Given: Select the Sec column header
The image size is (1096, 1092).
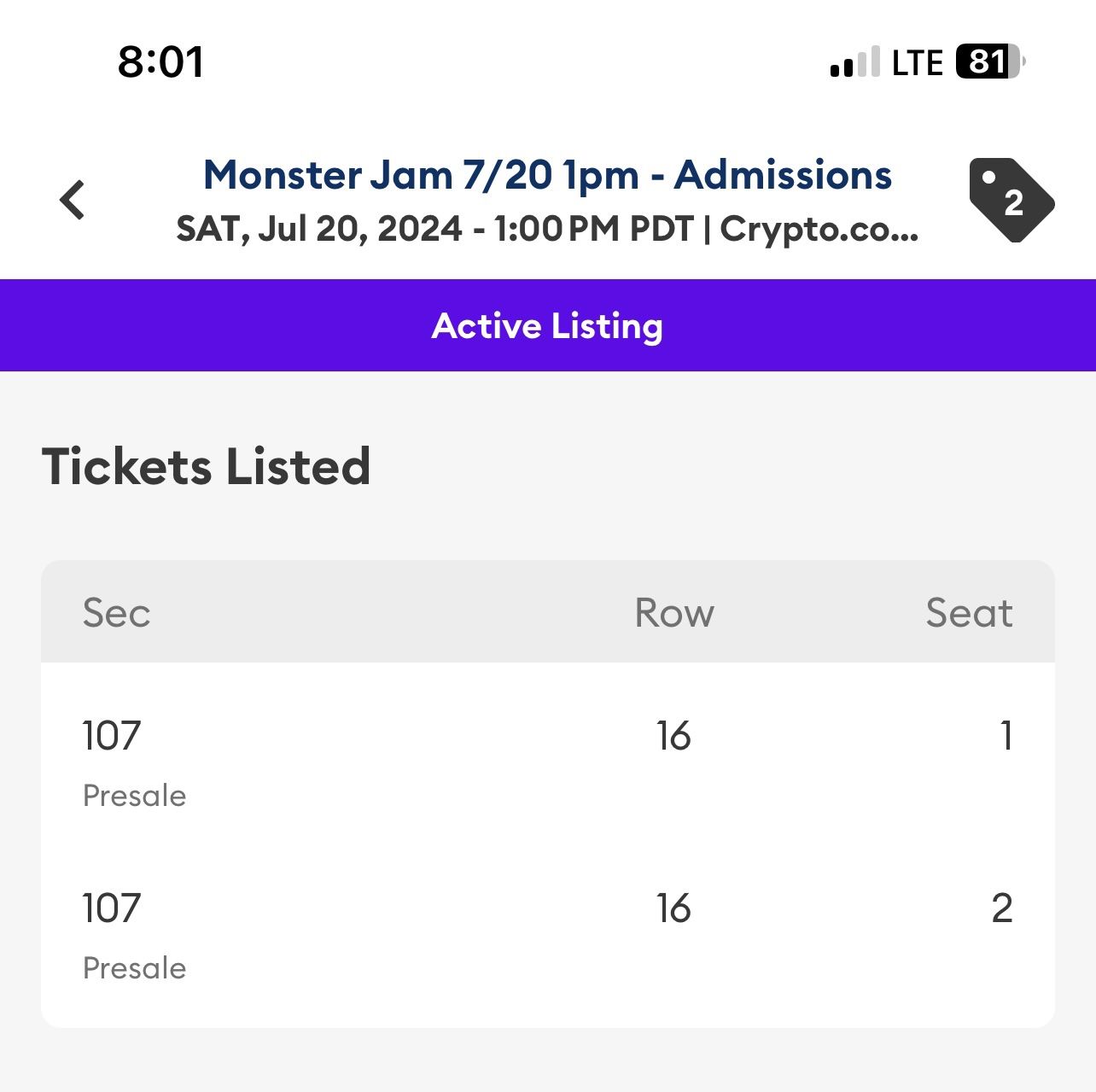Looking at the screenshot, I should point(117,611).
